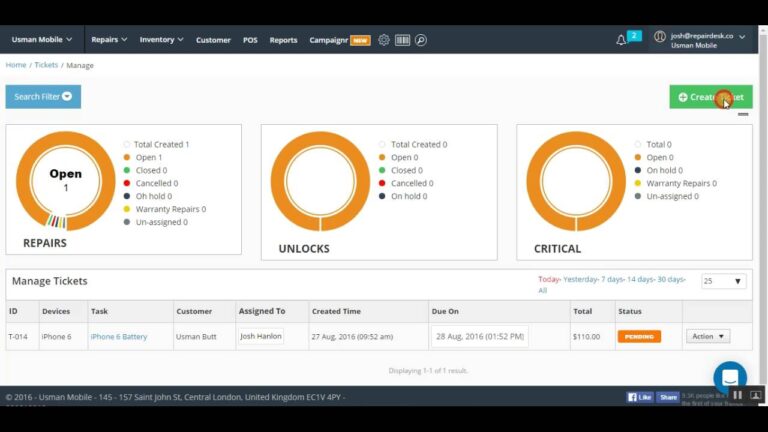Open the iPhone 6 Battery task link
Image resolution: width=768 pixels, height=432 pixels.
pyautogui.click(x=119, y=336)
